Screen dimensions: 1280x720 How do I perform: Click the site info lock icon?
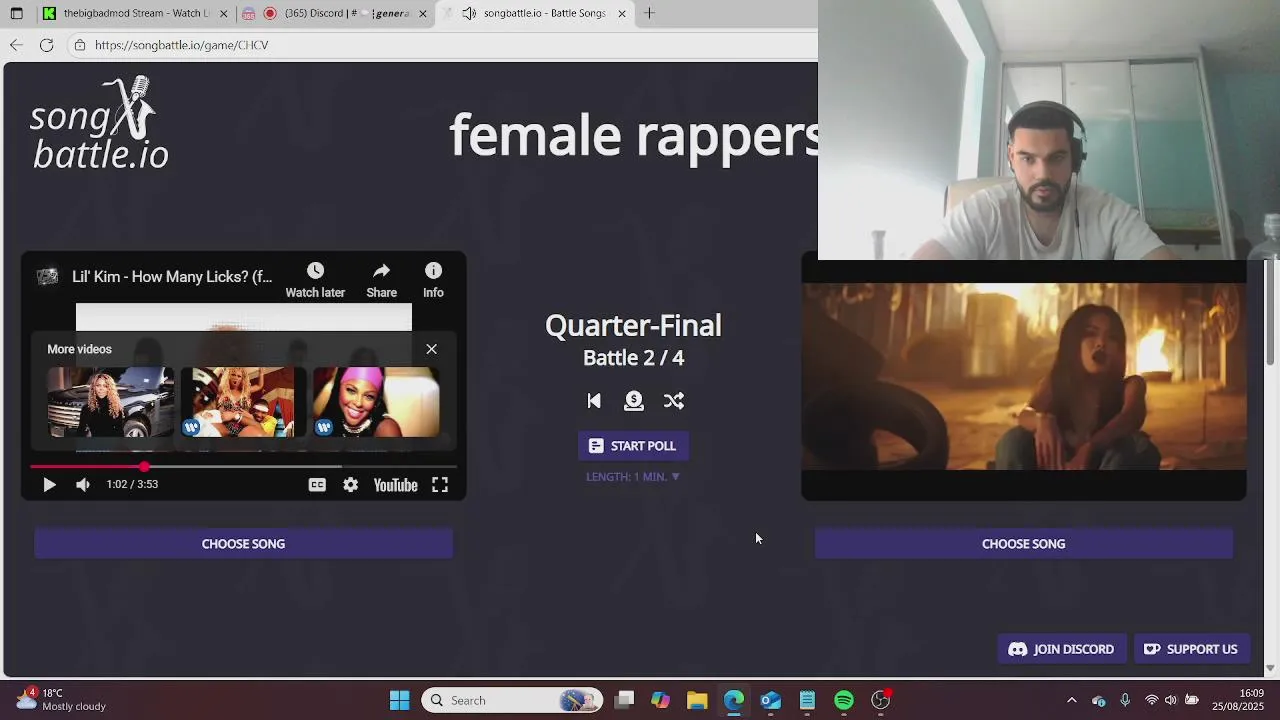[80, 45]
